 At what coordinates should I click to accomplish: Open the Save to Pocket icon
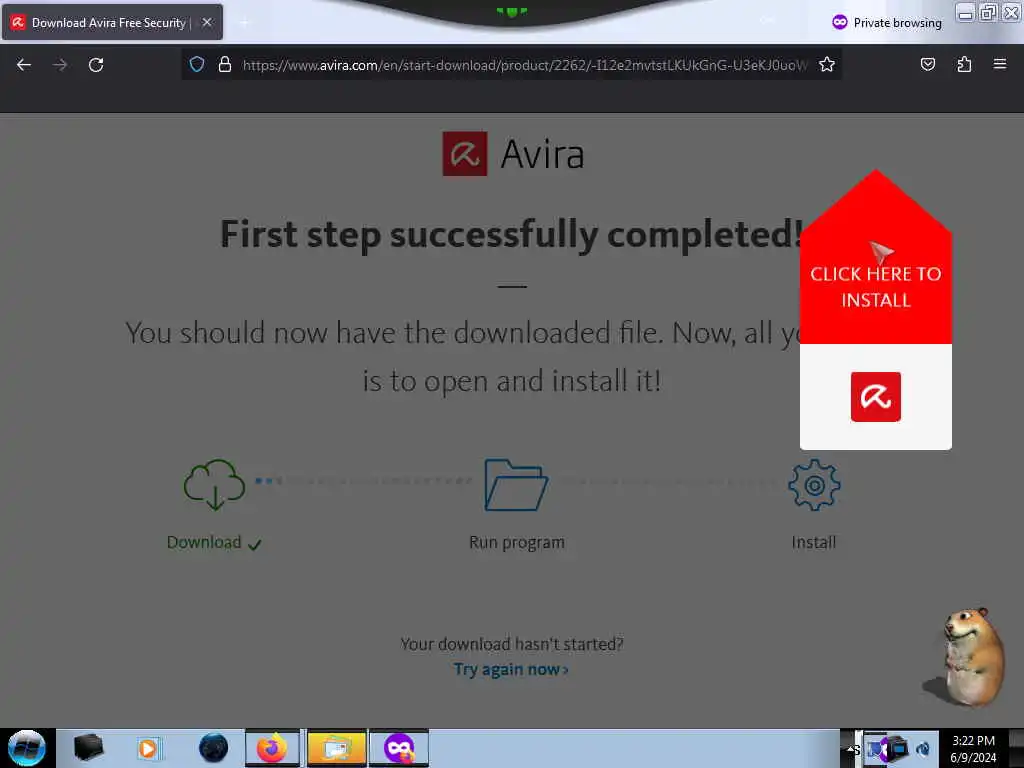pos(927,64)
